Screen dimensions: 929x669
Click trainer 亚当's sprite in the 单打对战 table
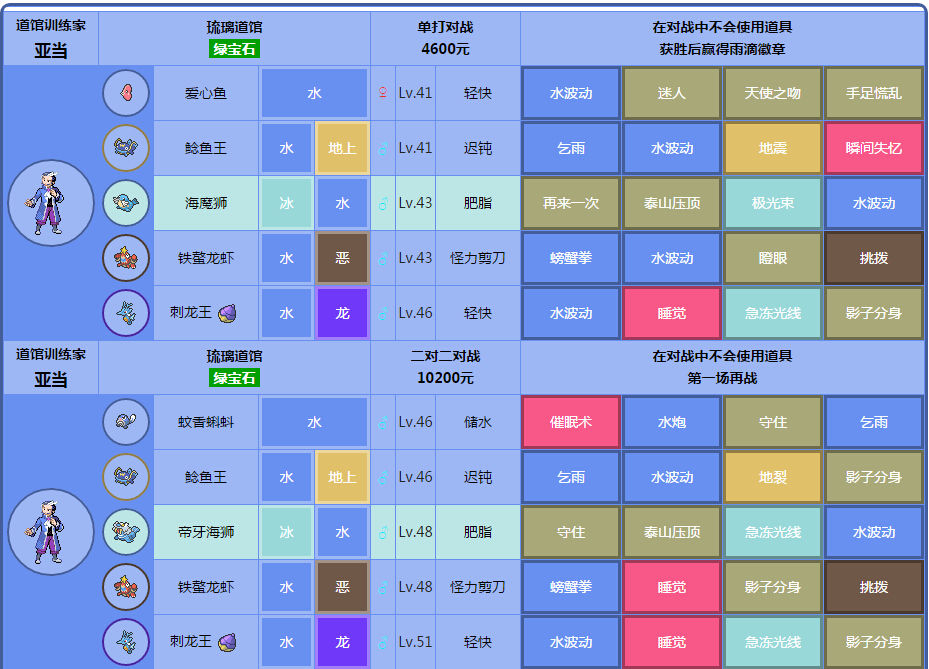click(x=51, y=203)
